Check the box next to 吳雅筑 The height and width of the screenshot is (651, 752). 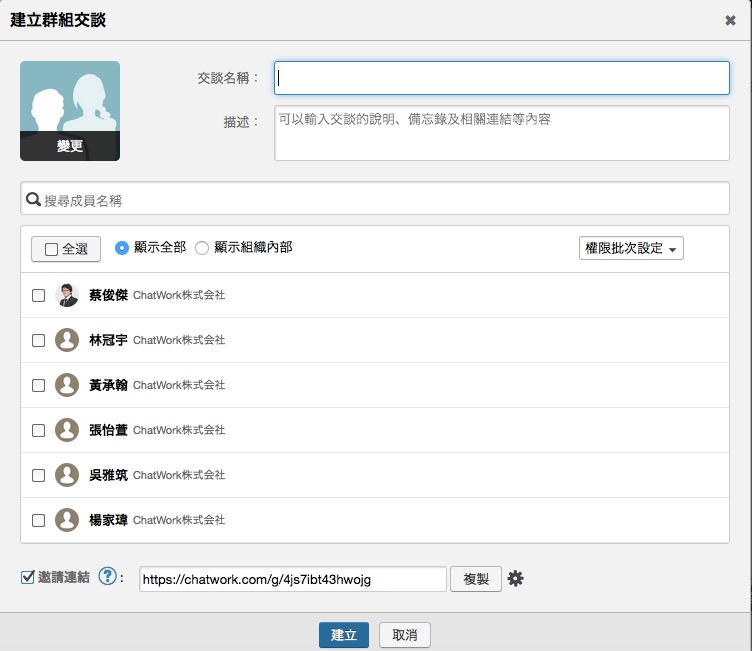[38, 475]
